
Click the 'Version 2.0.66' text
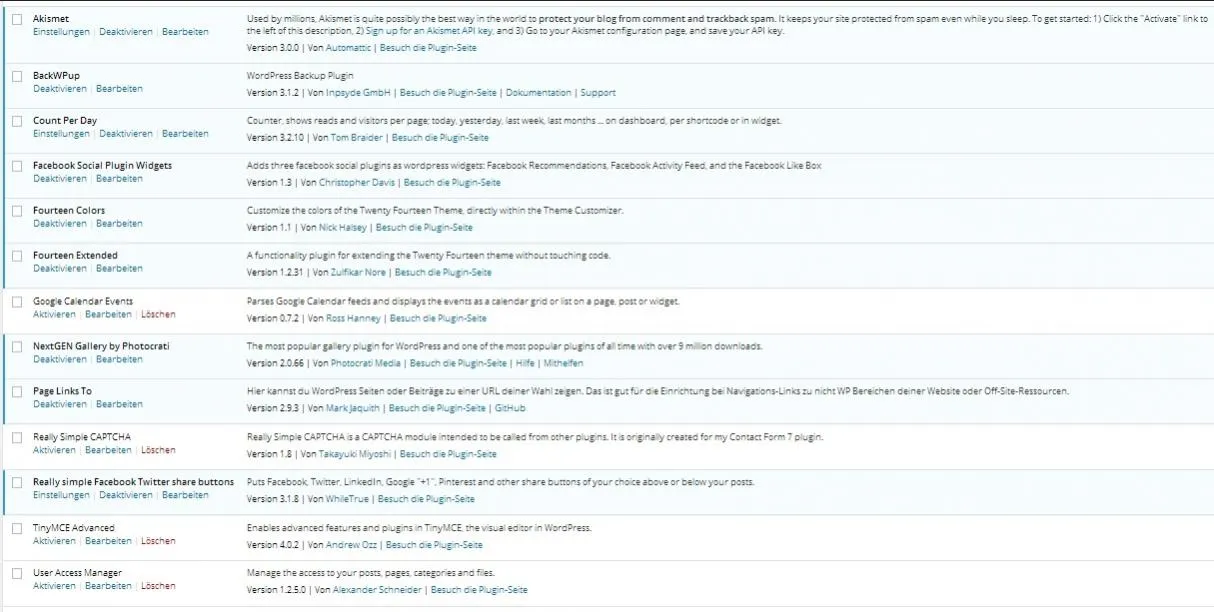pos(276,364)
